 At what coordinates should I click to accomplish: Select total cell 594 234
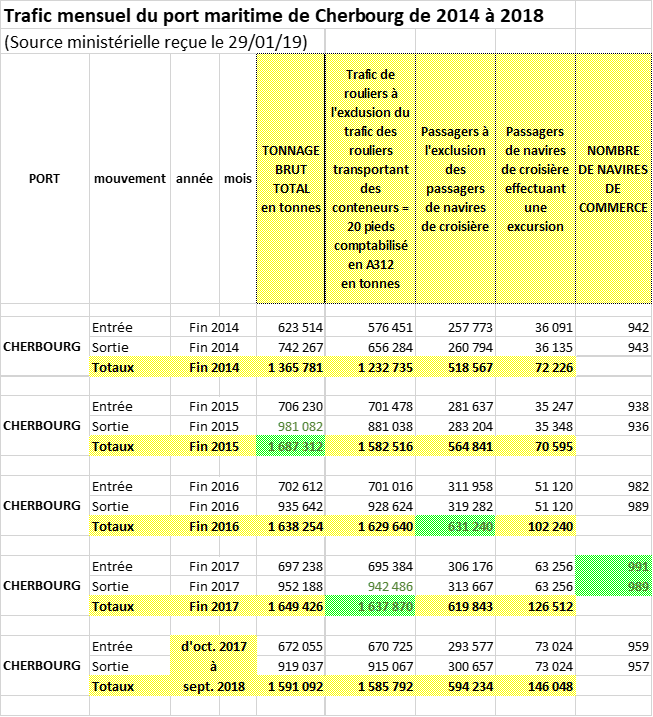(455, 686)
